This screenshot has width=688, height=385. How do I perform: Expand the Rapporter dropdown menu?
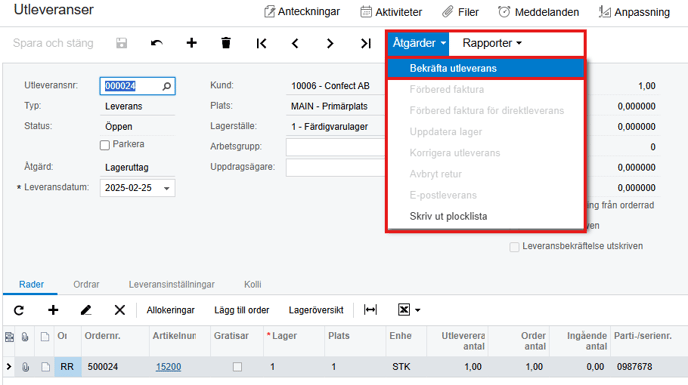tap(492, 43)
